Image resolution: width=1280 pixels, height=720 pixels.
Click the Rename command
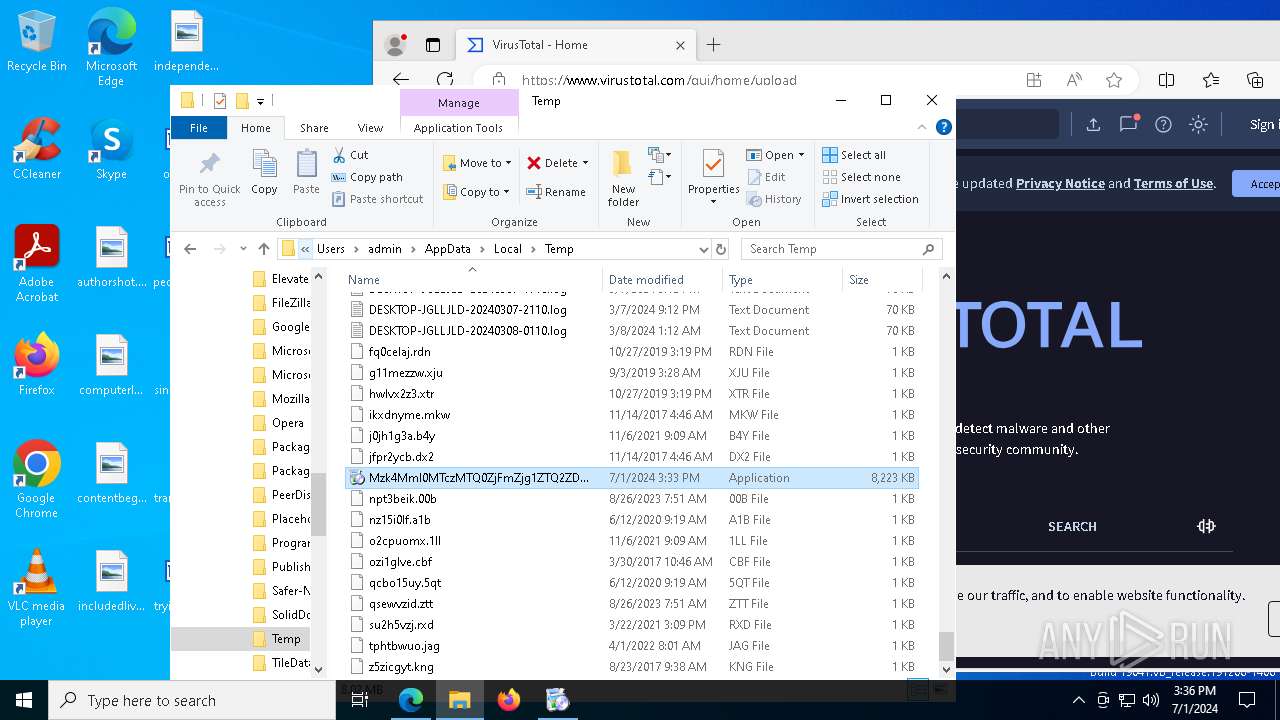click(x=556, y=192)
